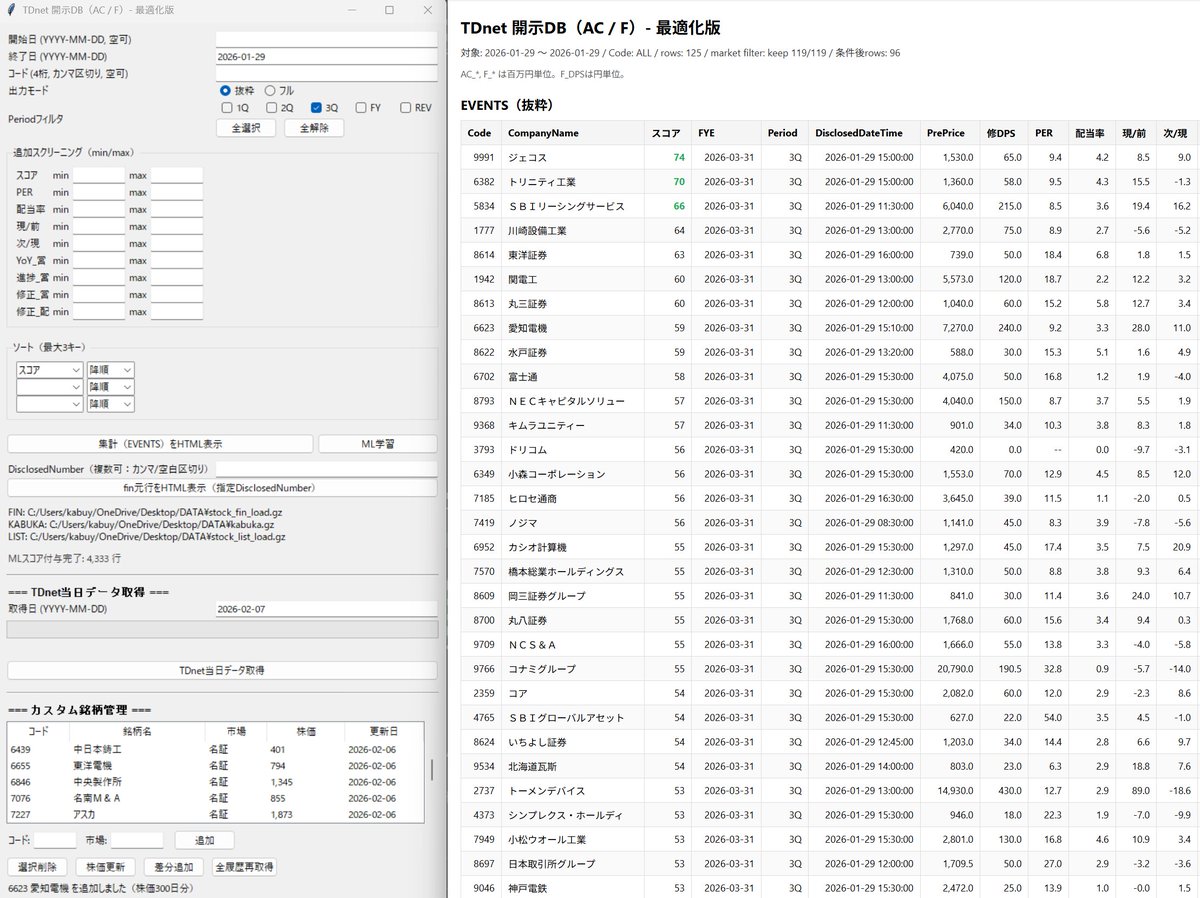Viewport: 1200px width, 898px height.
Task: Focus the 取得日 field showing 2026-02-07
Action: point(327,608)
